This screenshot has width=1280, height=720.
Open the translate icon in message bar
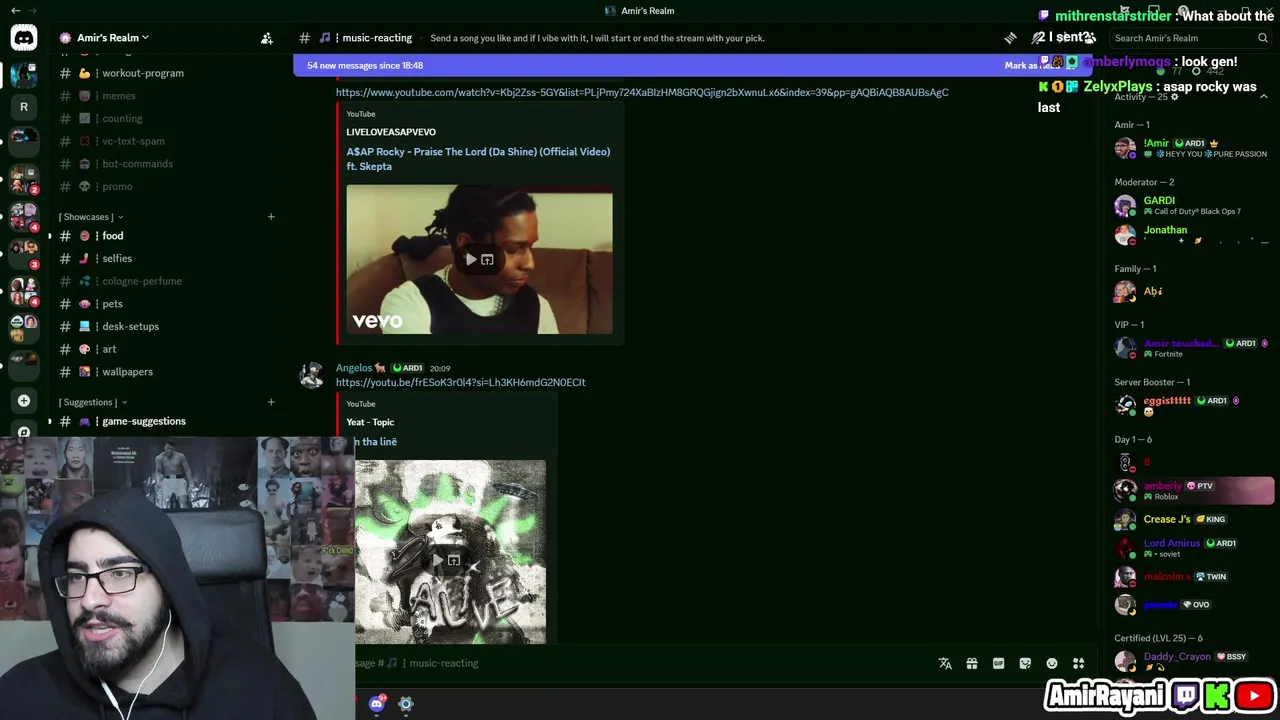945,663
